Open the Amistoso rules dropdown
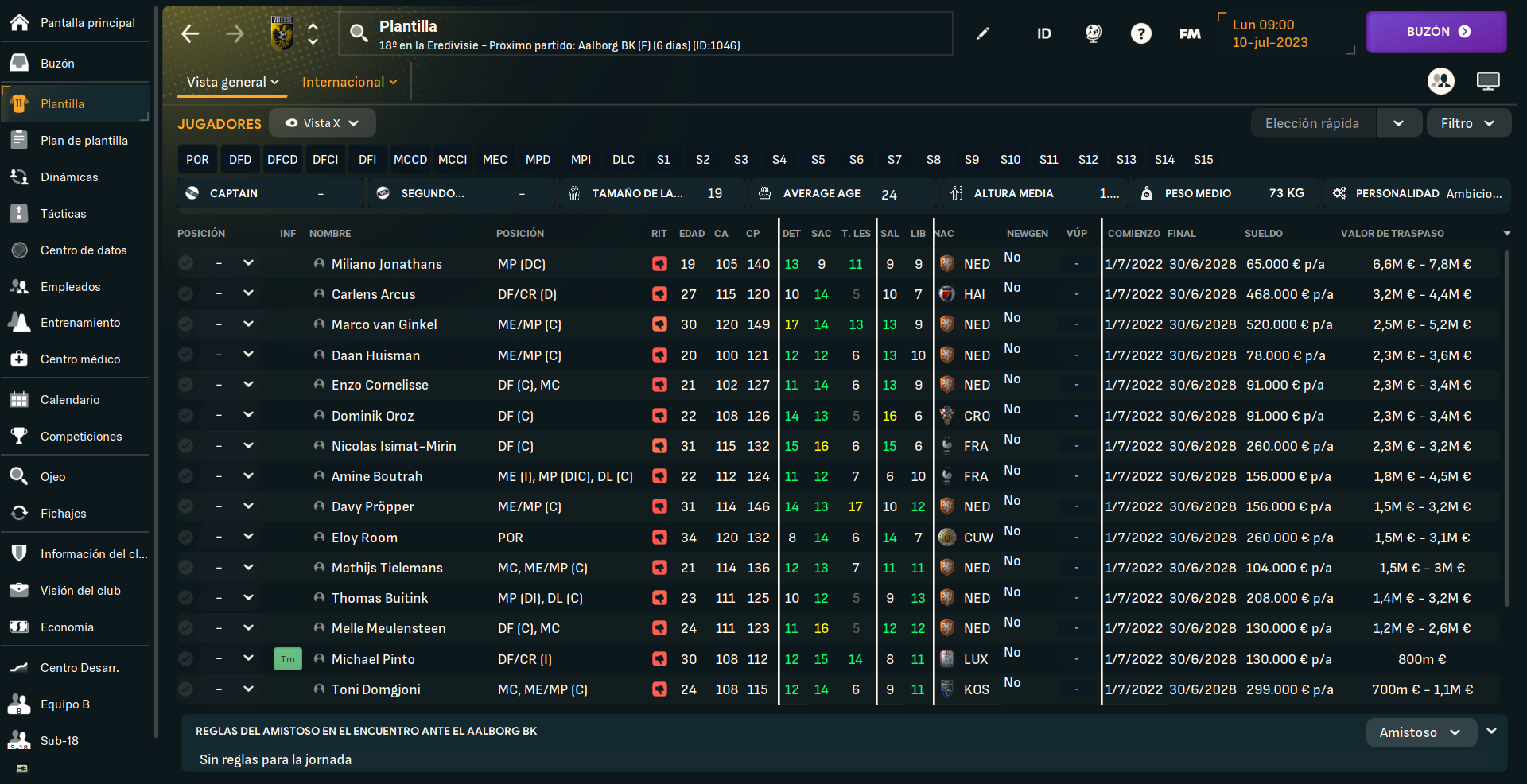1527x784 pixels. pyautogui.click(x=1420, y=732)
